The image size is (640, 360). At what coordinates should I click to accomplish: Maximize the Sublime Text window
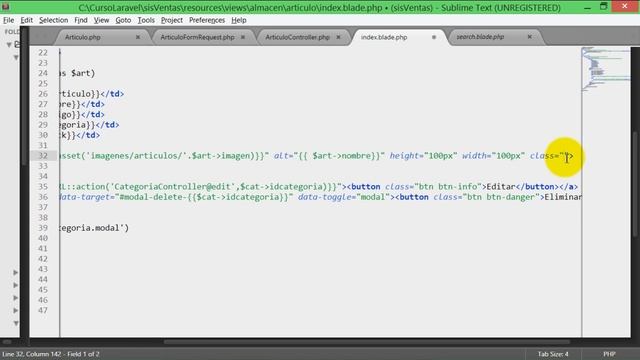point(604,7)
